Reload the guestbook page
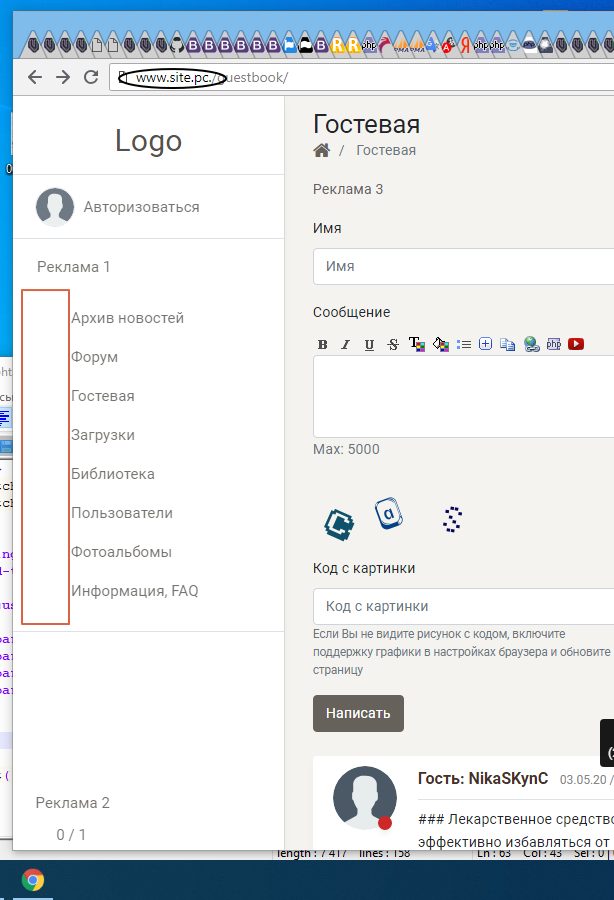Viewport: 614px width, 900px height. pos(91,77)
